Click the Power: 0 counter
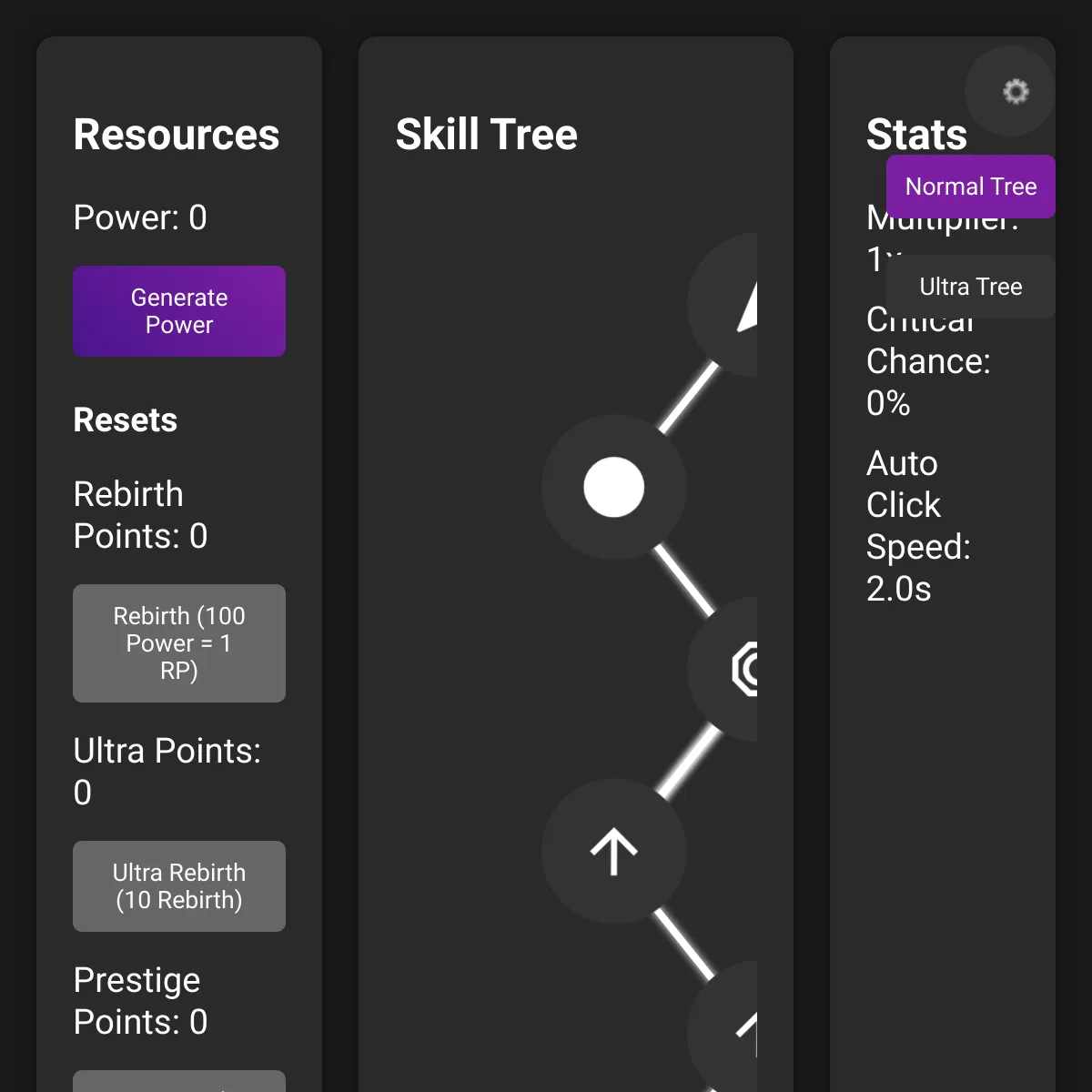The width and height of the screenshot is (1092, 1092). click(x=140, y=217)
